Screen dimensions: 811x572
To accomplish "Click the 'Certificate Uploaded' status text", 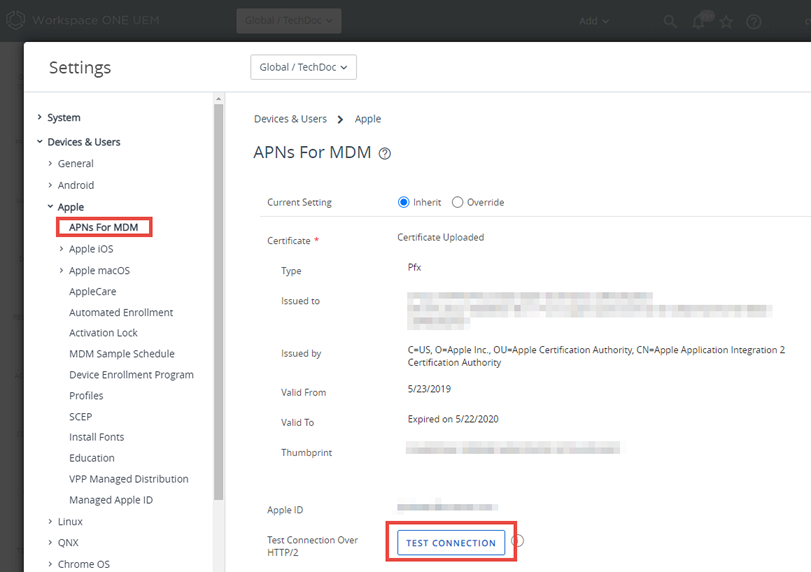I will click(441, 237).
